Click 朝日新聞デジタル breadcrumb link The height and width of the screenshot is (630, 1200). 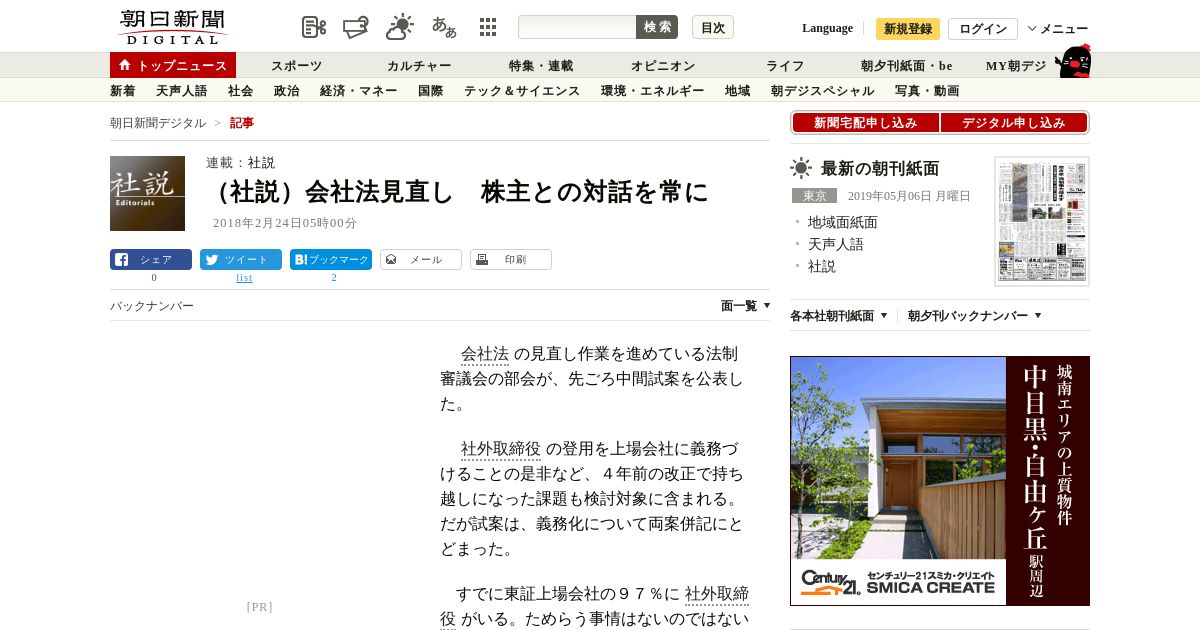coord(158,123)
